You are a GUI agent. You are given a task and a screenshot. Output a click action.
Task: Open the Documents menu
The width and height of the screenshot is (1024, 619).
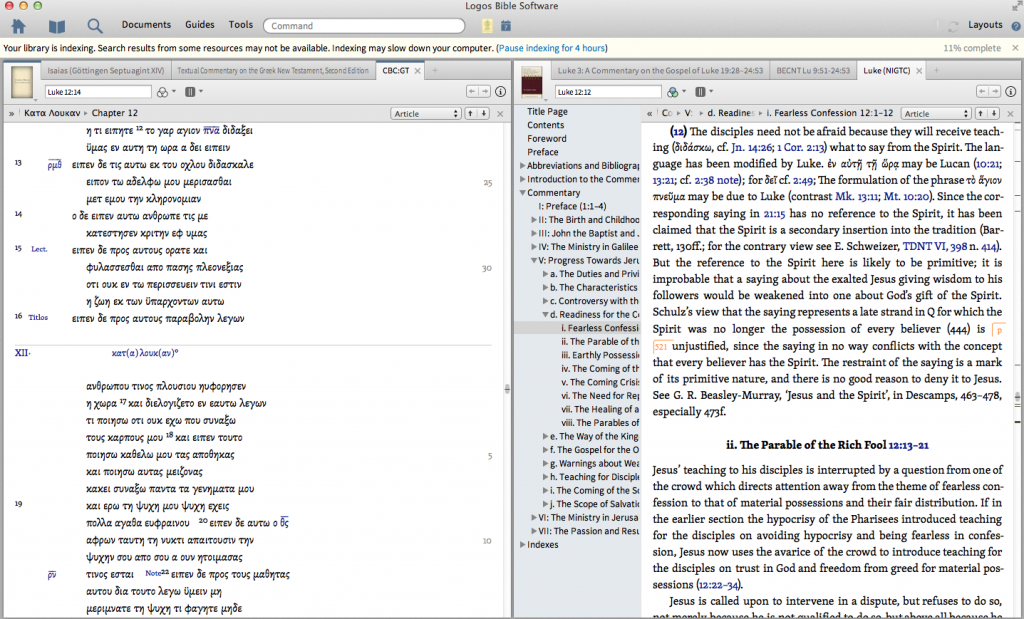click(146, 25)
